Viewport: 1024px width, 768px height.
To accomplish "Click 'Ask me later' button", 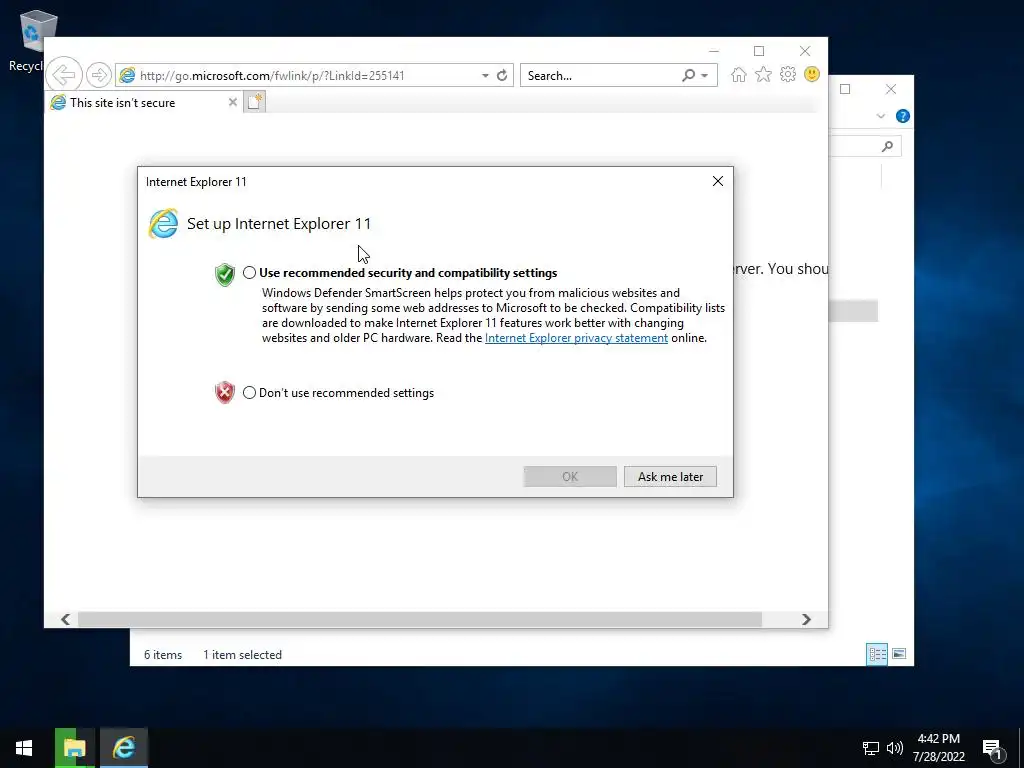I will coord(670,477).
